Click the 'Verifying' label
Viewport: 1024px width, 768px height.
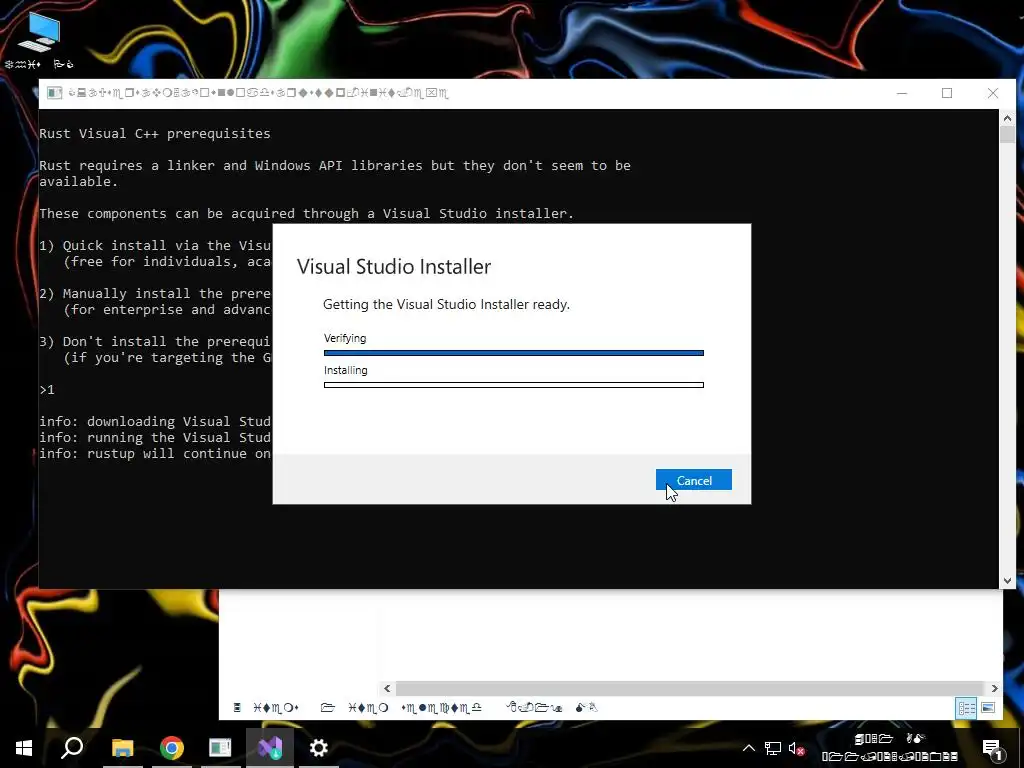coord(345,338)
